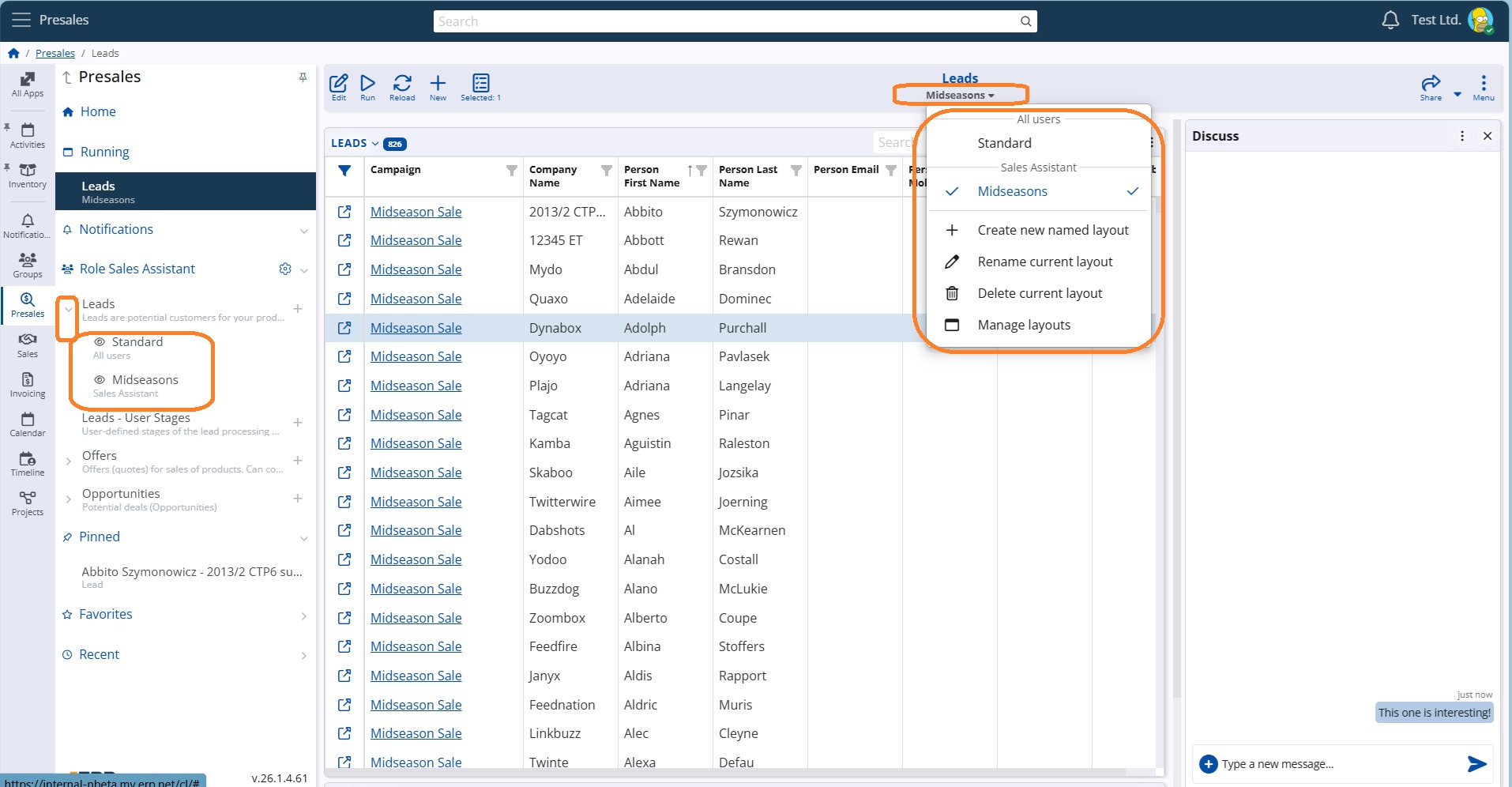Open the Calendar app

28,424
